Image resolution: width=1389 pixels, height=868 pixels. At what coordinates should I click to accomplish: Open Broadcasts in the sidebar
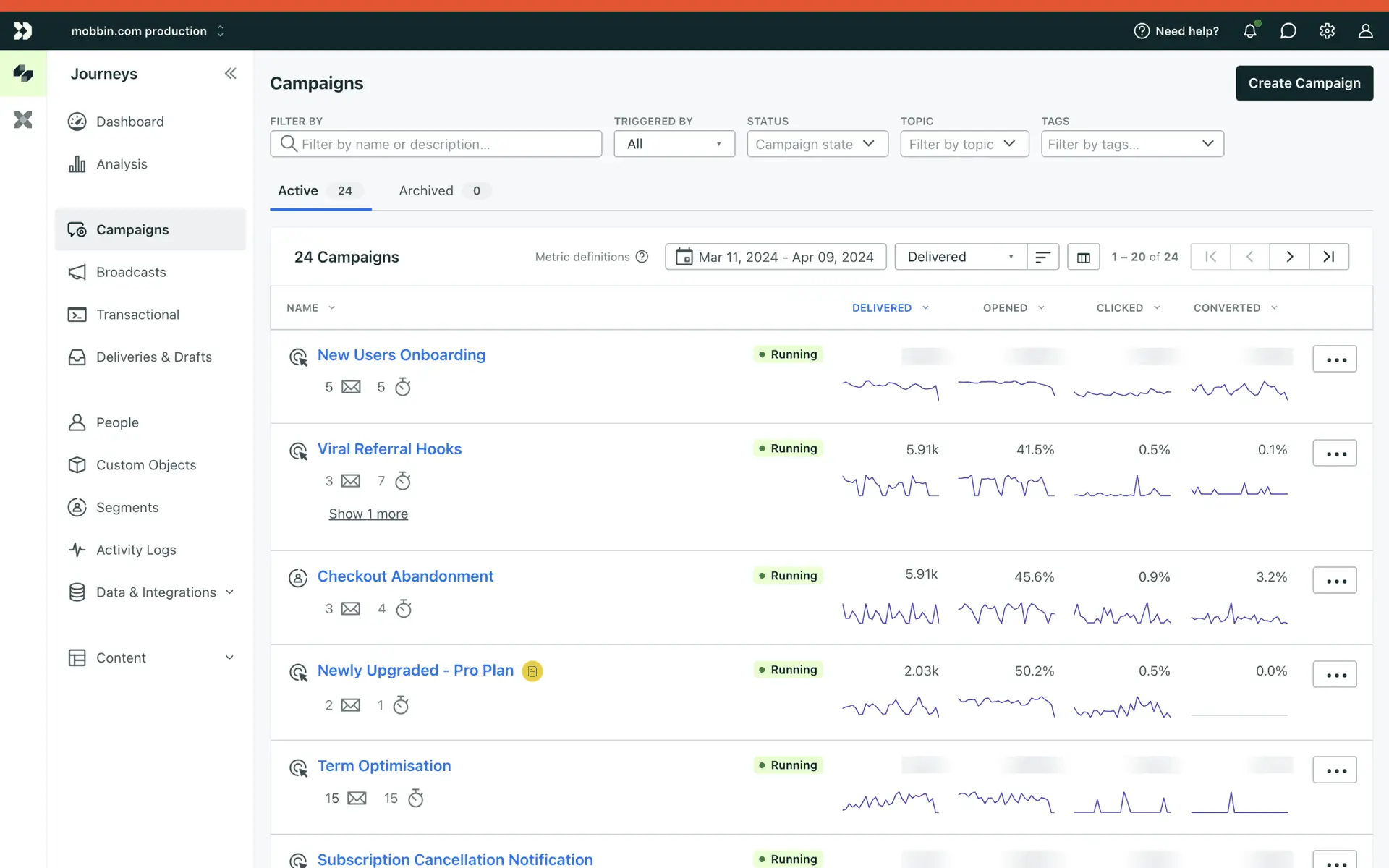click(x=131, y=272)
